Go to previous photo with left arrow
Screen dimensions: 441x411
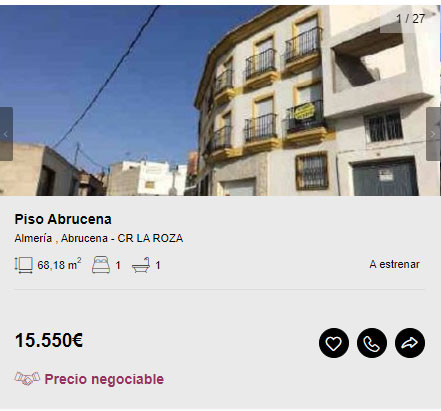(6, 134)
